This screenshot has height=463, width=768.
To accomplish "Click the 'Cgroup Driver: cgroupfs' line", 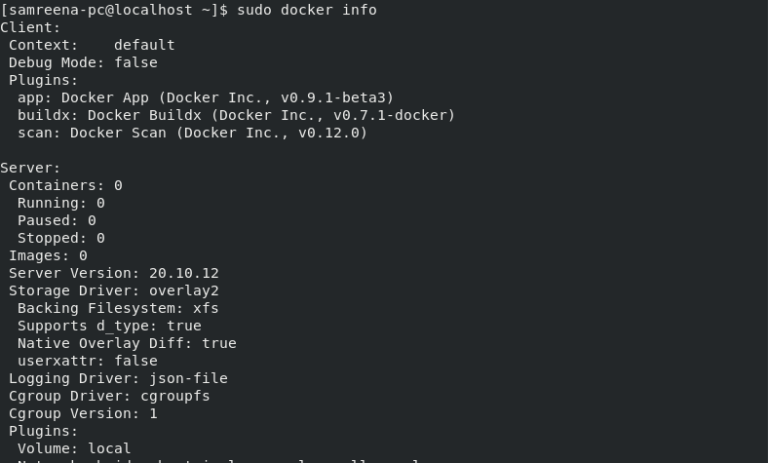I will pos(109,396).
